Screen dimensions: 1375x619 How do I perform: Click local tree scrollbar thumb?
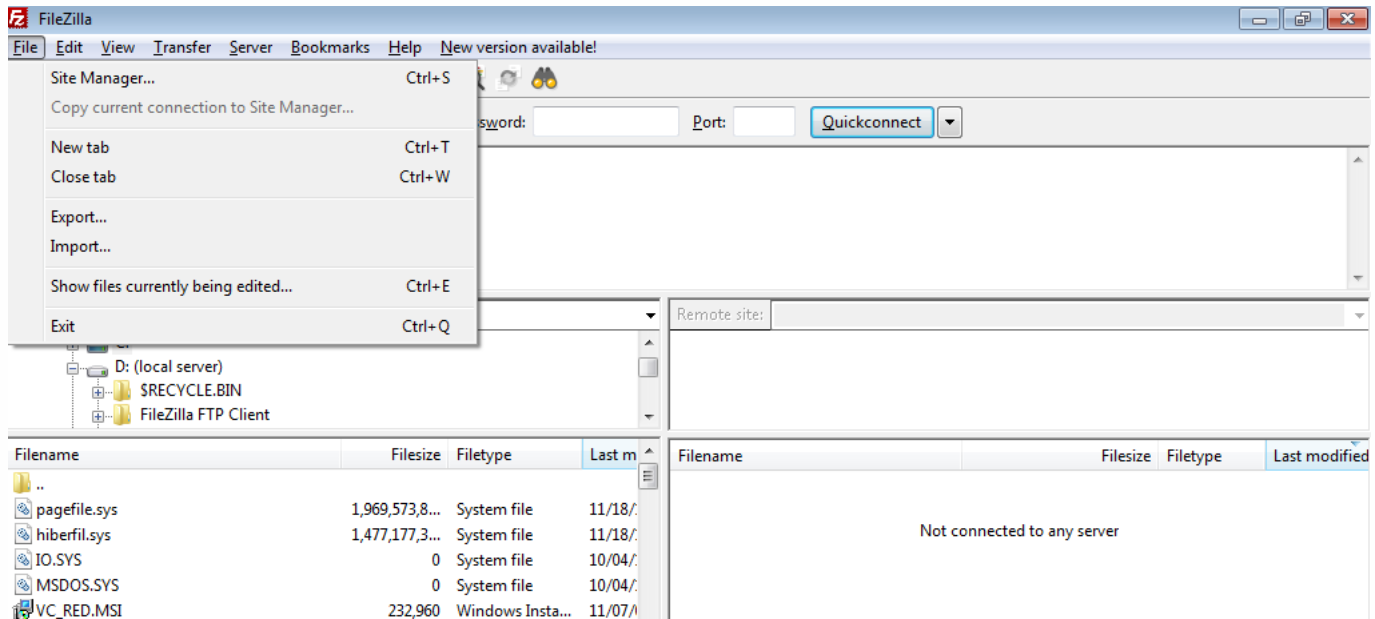point(649,367)
